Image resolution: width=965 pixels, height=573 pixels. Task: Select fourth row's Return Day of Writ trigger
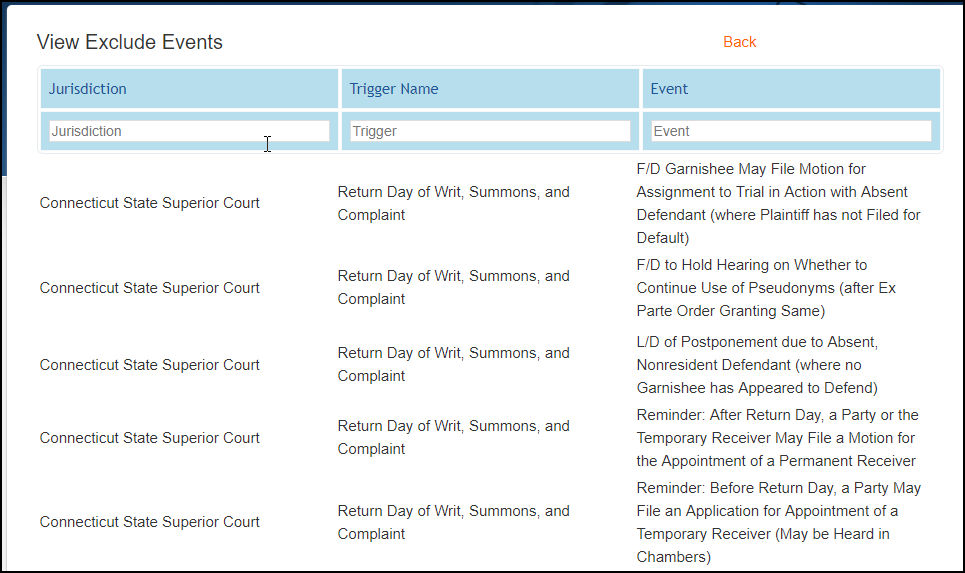pyautogui.click(x=454, y=438)
